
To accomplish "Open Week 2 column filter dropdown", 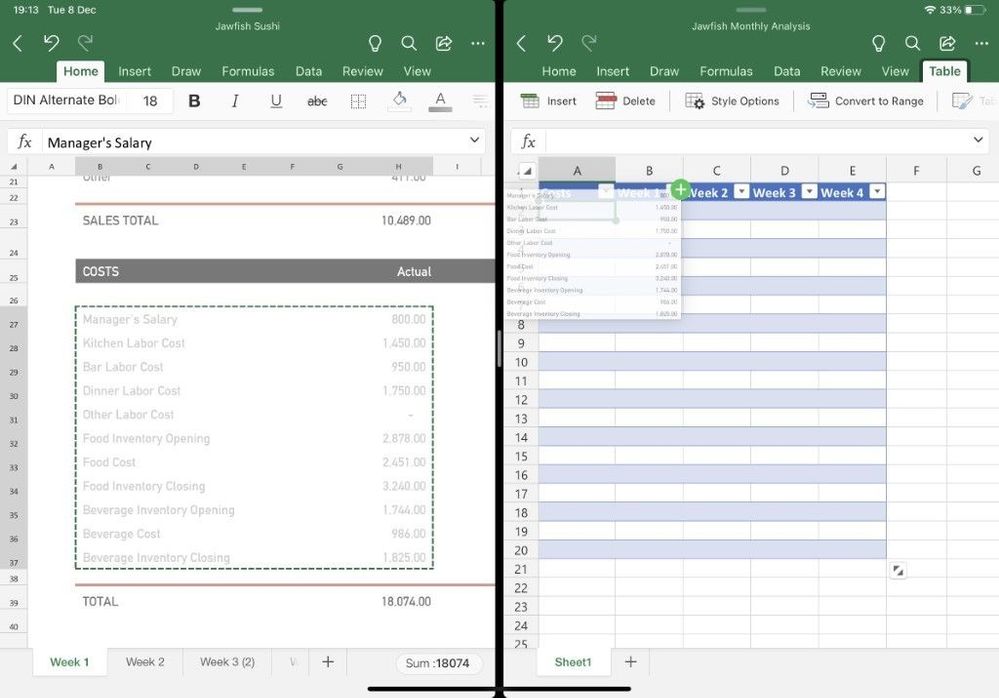I will pyautogui.click(x=742, y=192).
